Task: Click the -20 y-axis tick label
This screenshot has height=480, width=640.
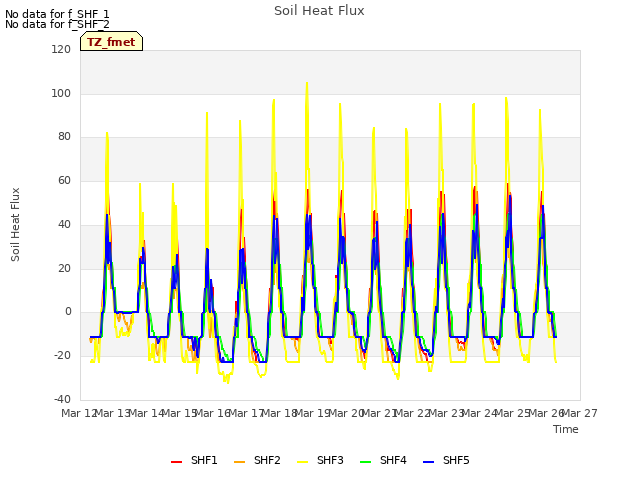Action: pyautogui.click(x=62, y=356)
